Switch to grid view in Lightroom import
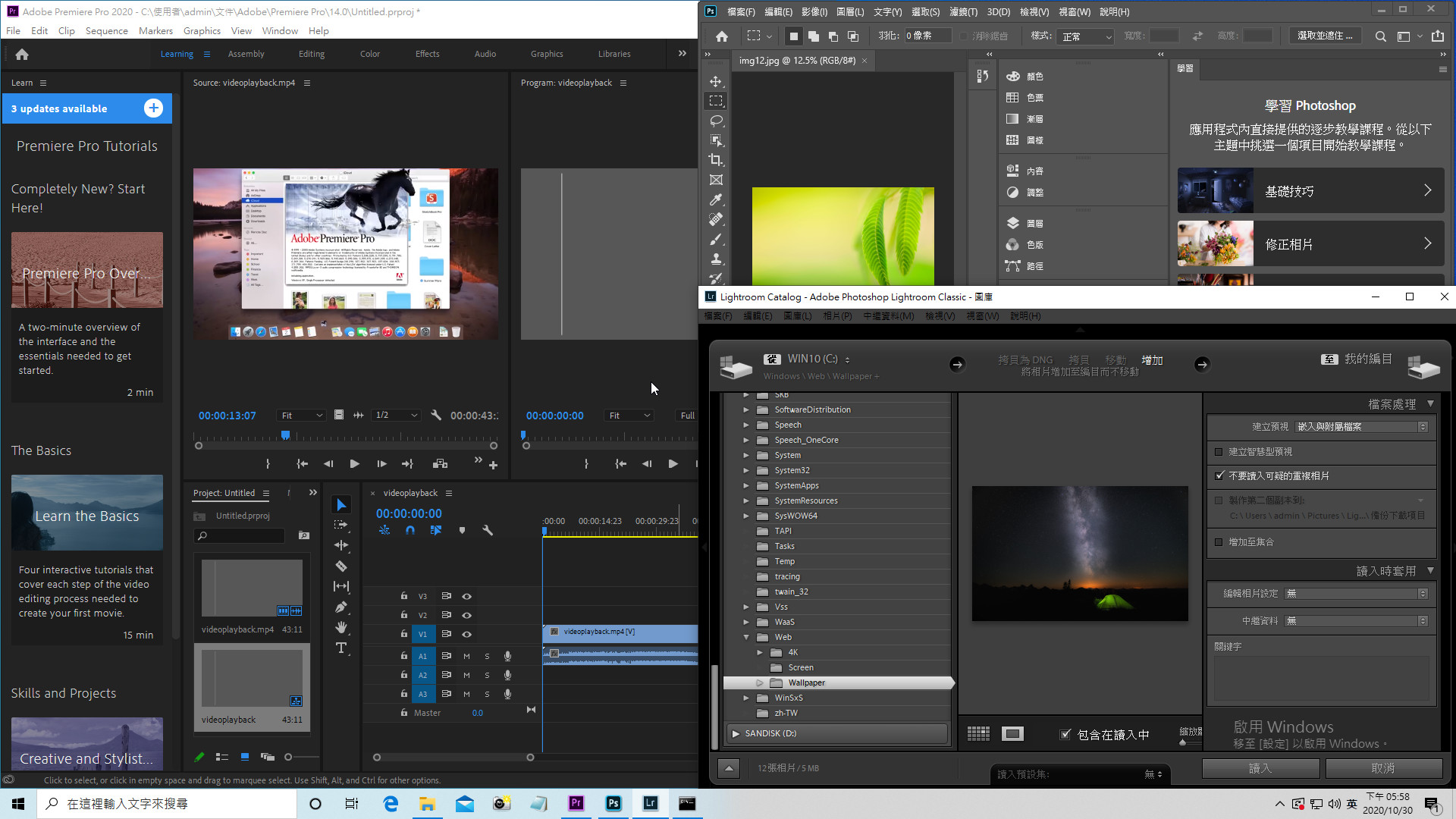The height and width of the screenshot is (819, 1456). point(978,733)
